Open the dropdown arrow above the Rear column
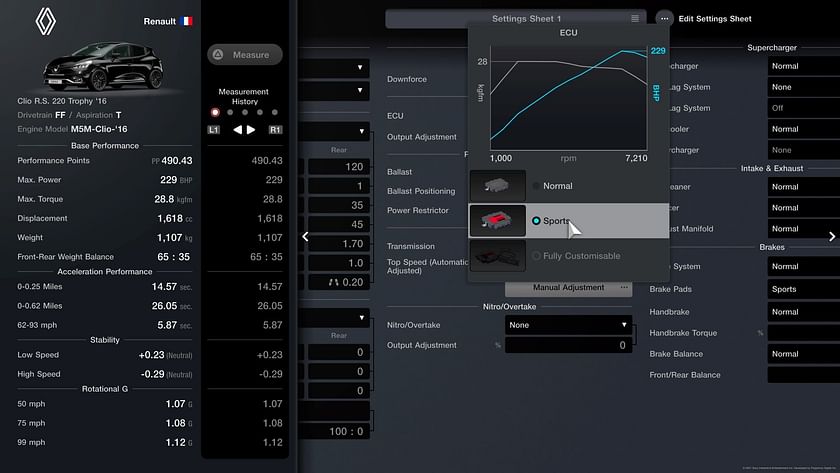The image size is (840, 473). (362, 131)
